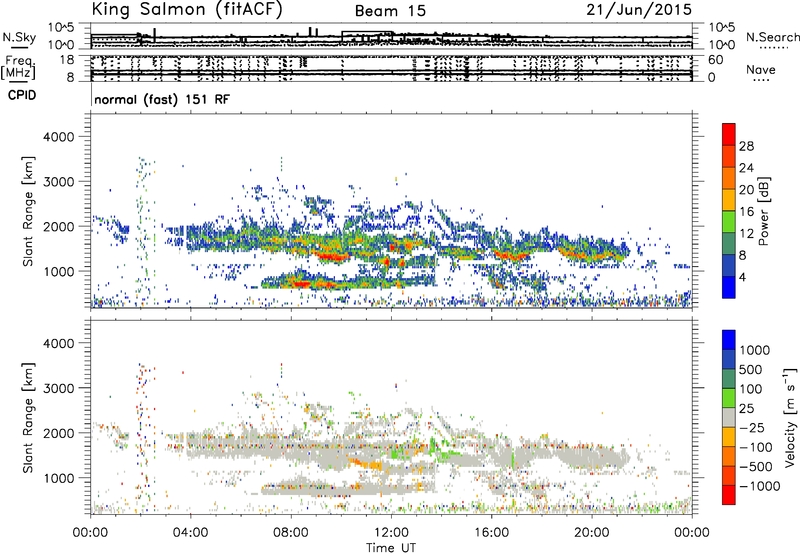Screen dimensions: 800x554
Task: Click the "Power [dB]" colorbar title
Action: 763,211
